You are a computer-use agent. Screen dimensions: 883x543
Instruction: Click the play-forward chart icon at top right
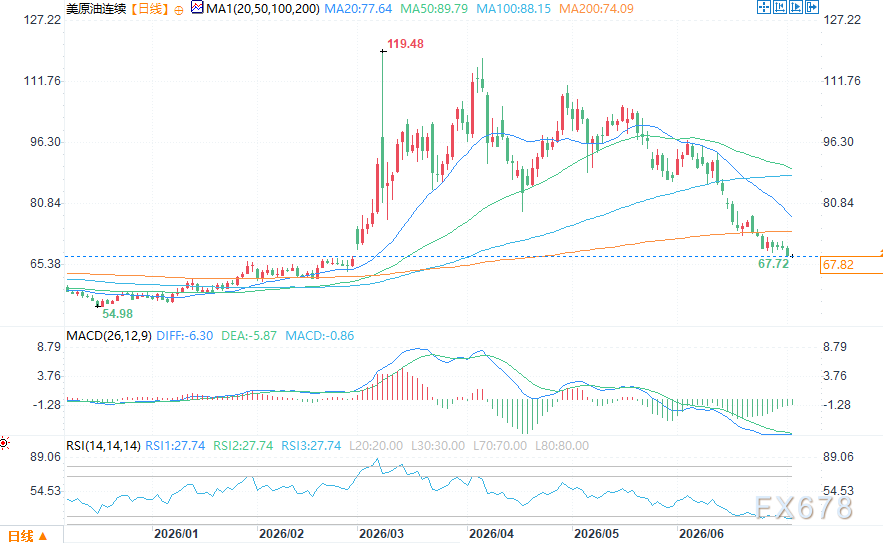click(796, 7)
